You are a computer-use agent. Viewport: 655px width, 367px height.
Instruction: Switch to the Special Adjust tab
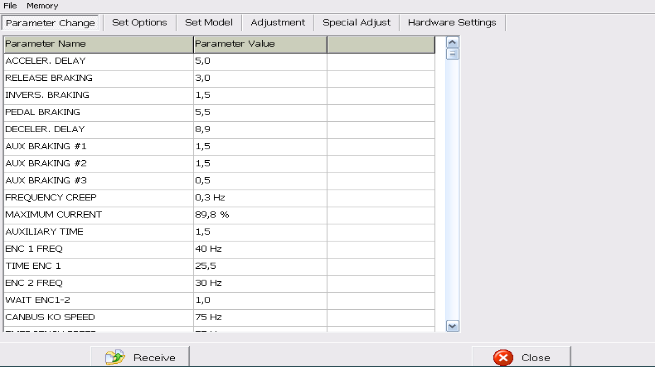click(356, 23)
